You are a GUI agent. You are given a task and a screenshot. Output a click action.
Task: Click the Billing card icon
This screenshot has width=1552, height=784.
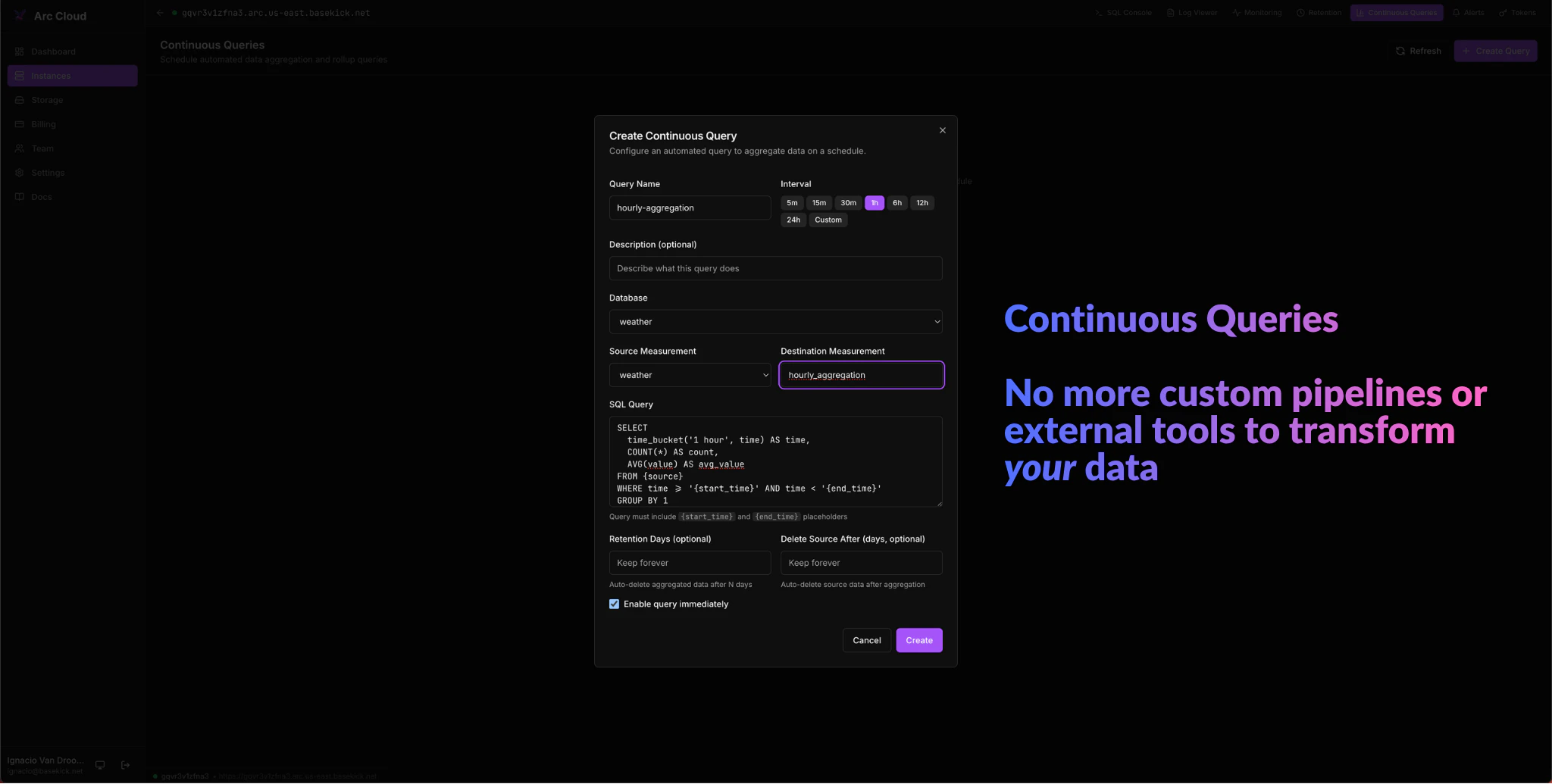click(x=20, y=124)
